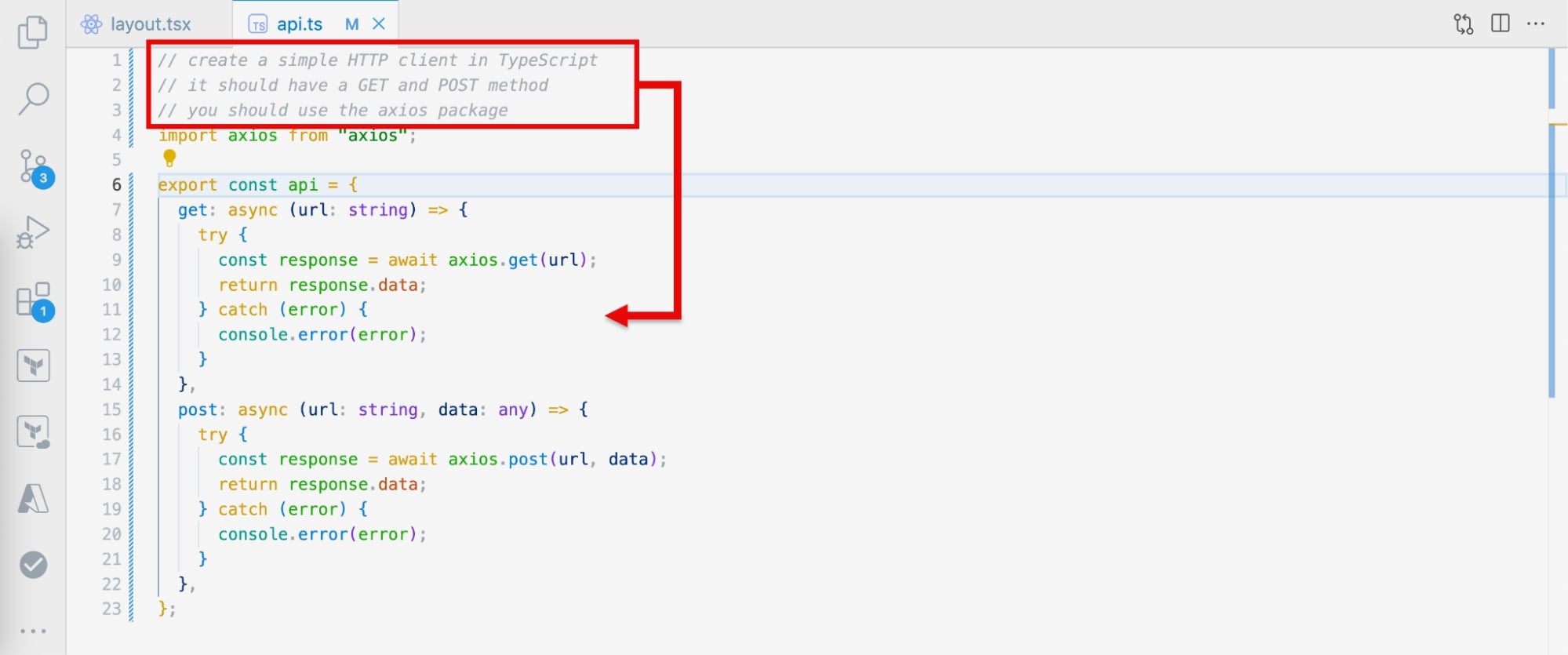Close the api.ts tab
Viewport: 1568px width, 655px height.
379,24
